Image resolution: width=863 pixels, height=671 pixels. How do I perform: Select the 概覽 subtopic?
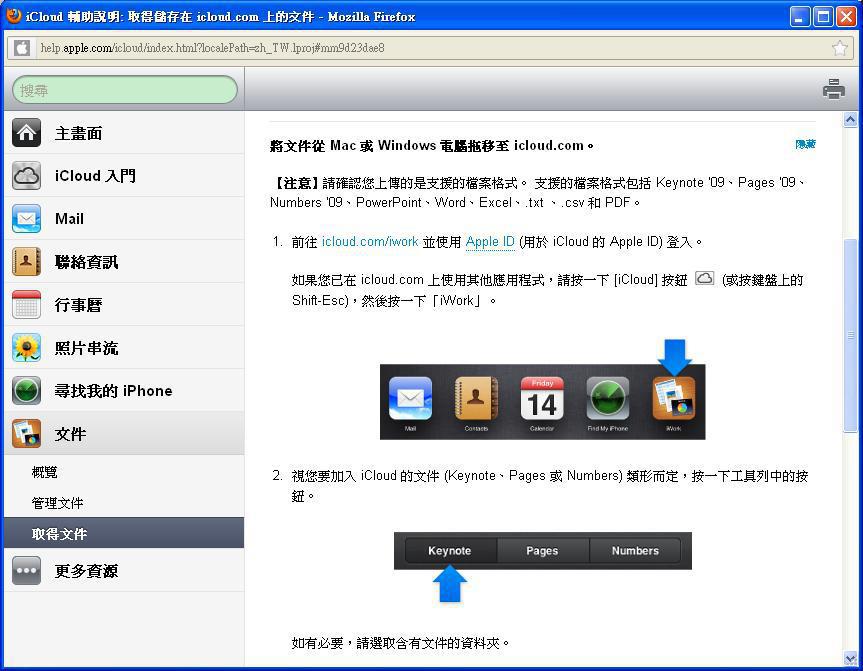(x=124, y=472)
